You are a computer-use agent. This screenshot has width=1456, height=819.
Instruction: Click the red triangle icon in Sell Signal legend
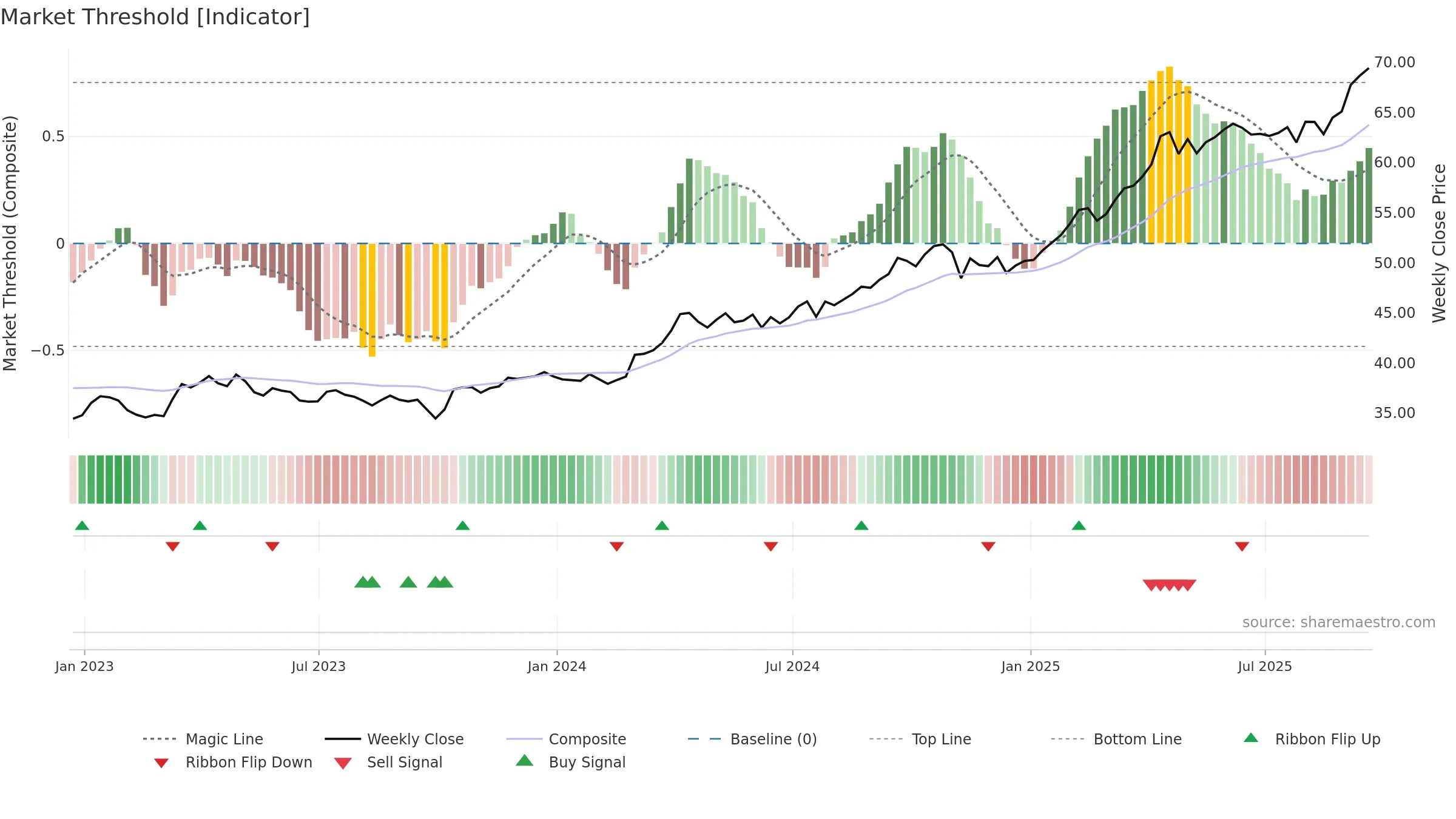[x=343, y=763]
